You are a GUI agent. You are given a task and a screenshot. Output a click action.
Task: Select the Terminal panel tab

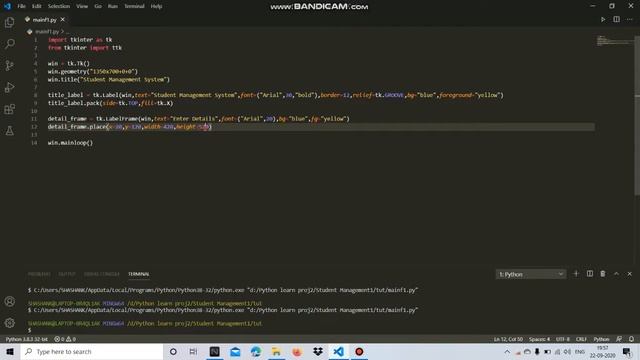coord(138,274)
